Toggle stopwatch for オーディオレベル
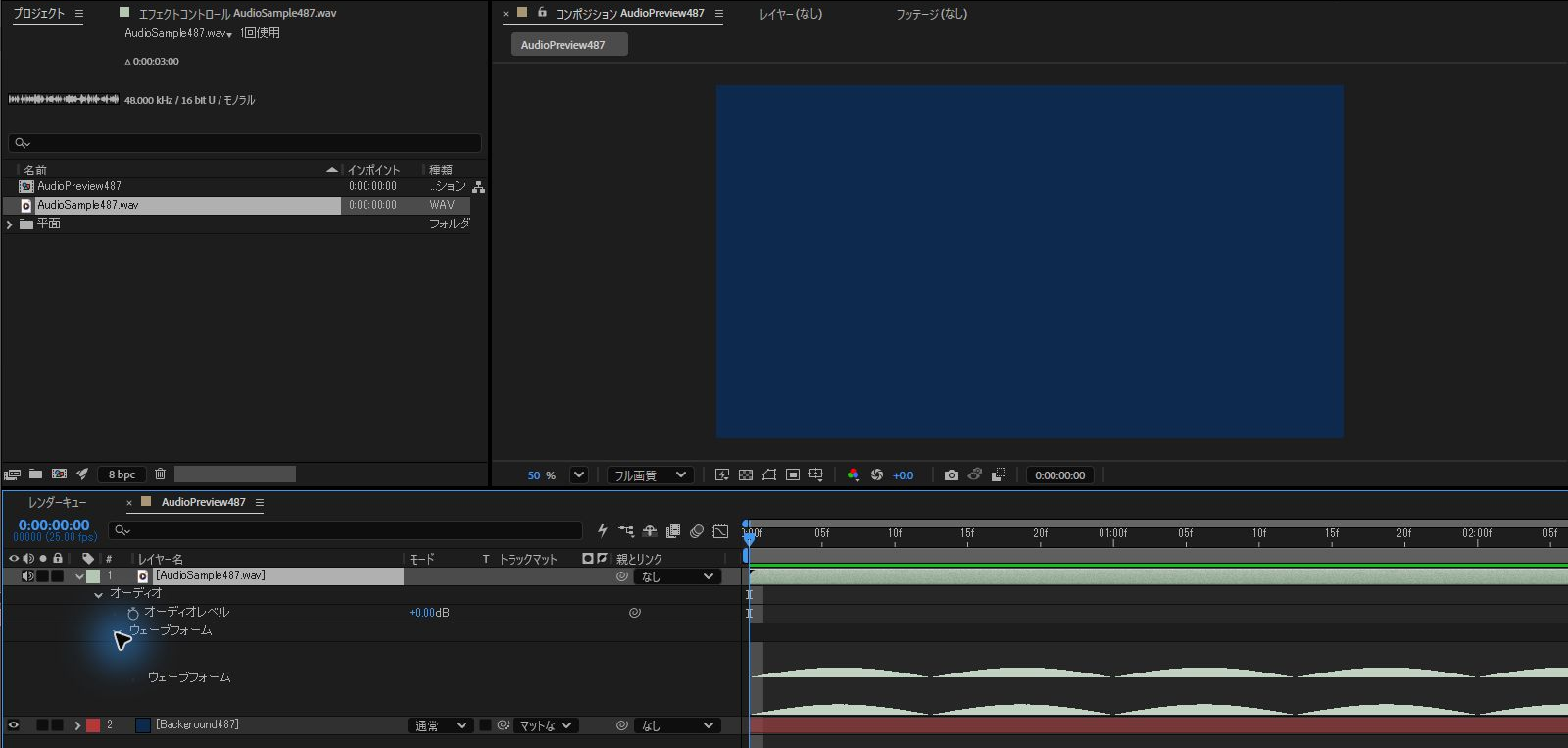The image size is (1568, 748). click(x=133, y=613)
